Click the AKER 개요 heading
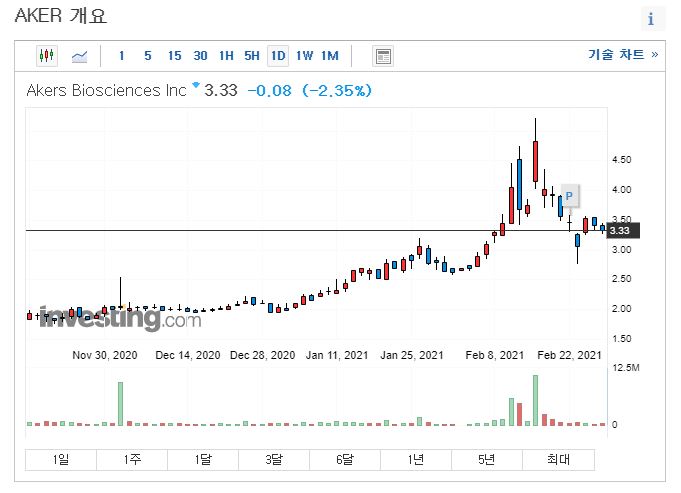The height and width of the screenshot is (493, 681). tap(61, 16)
